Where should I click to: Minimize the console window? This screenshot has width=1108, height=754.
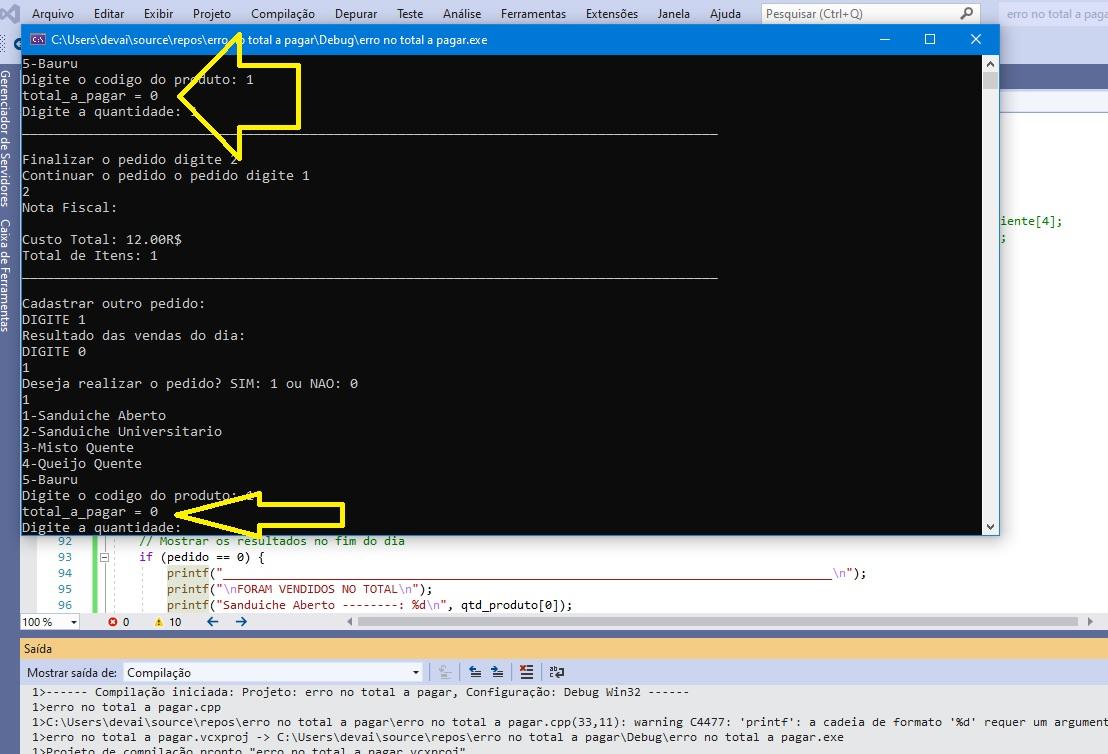tap(885, 40)
